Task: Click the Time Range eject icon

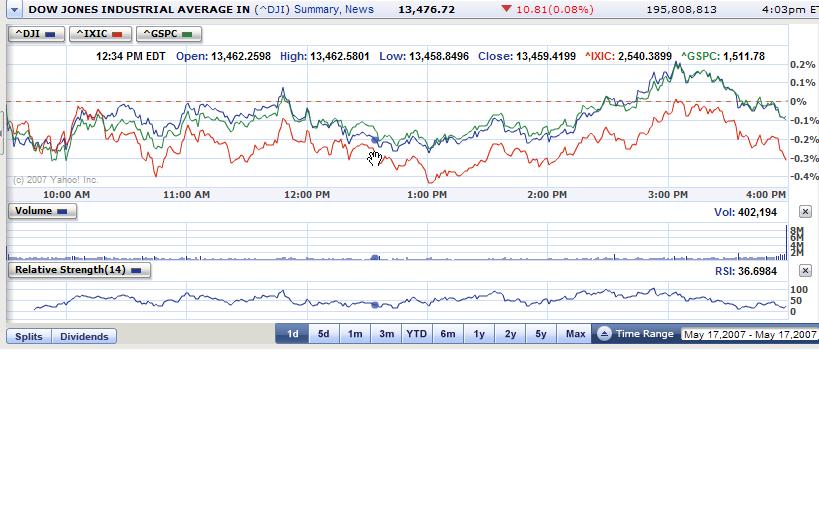Action: [603, 334]
